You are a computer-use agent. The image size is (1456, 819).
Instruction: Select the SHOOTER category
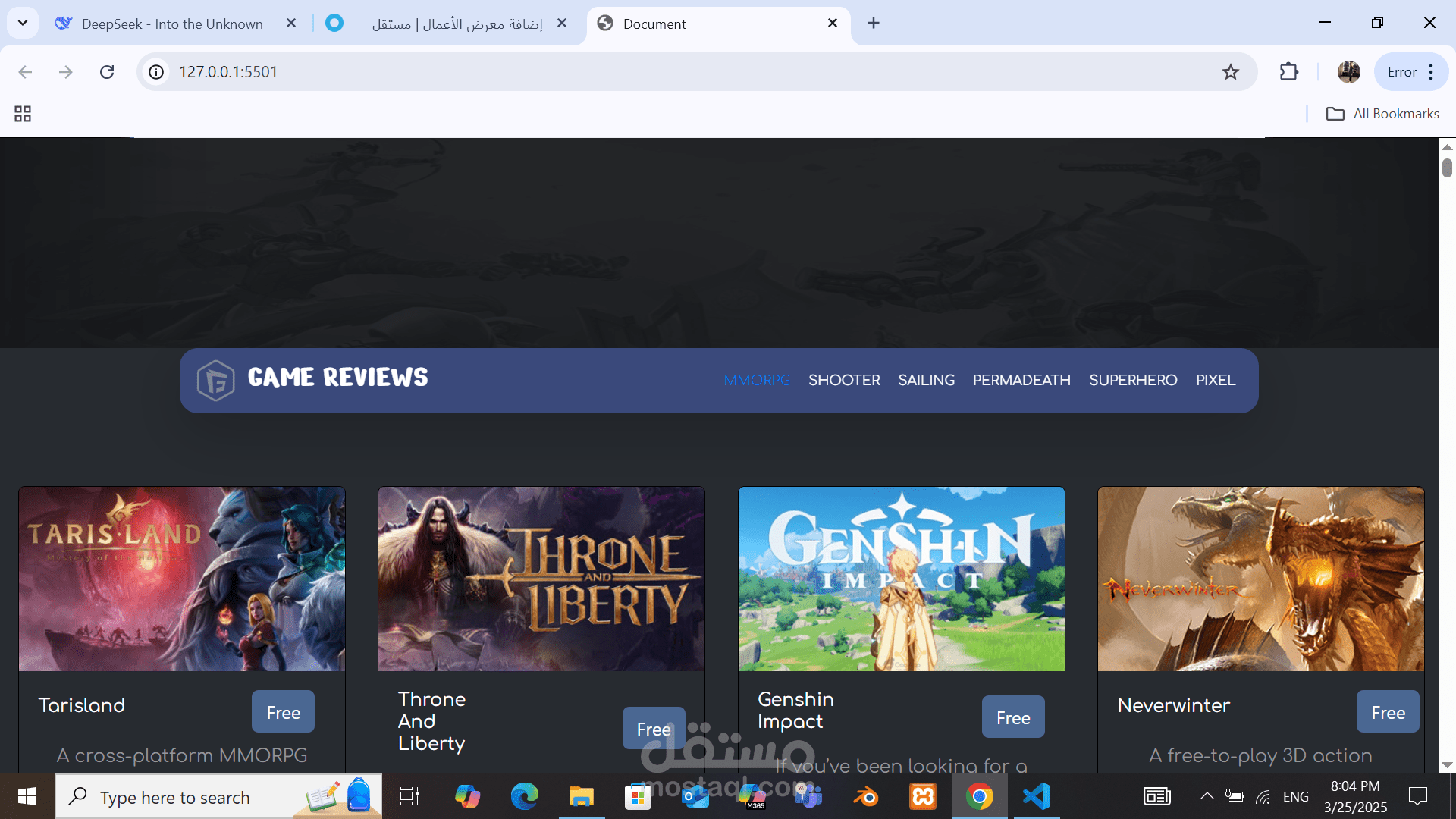click(844, 380)
